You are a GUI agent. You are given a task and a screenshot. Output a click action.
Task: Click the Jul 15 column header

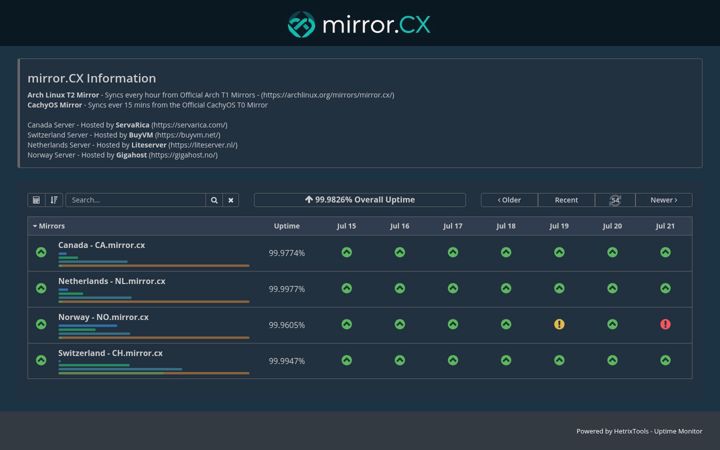pyautogui.click(x=346, y=226)
